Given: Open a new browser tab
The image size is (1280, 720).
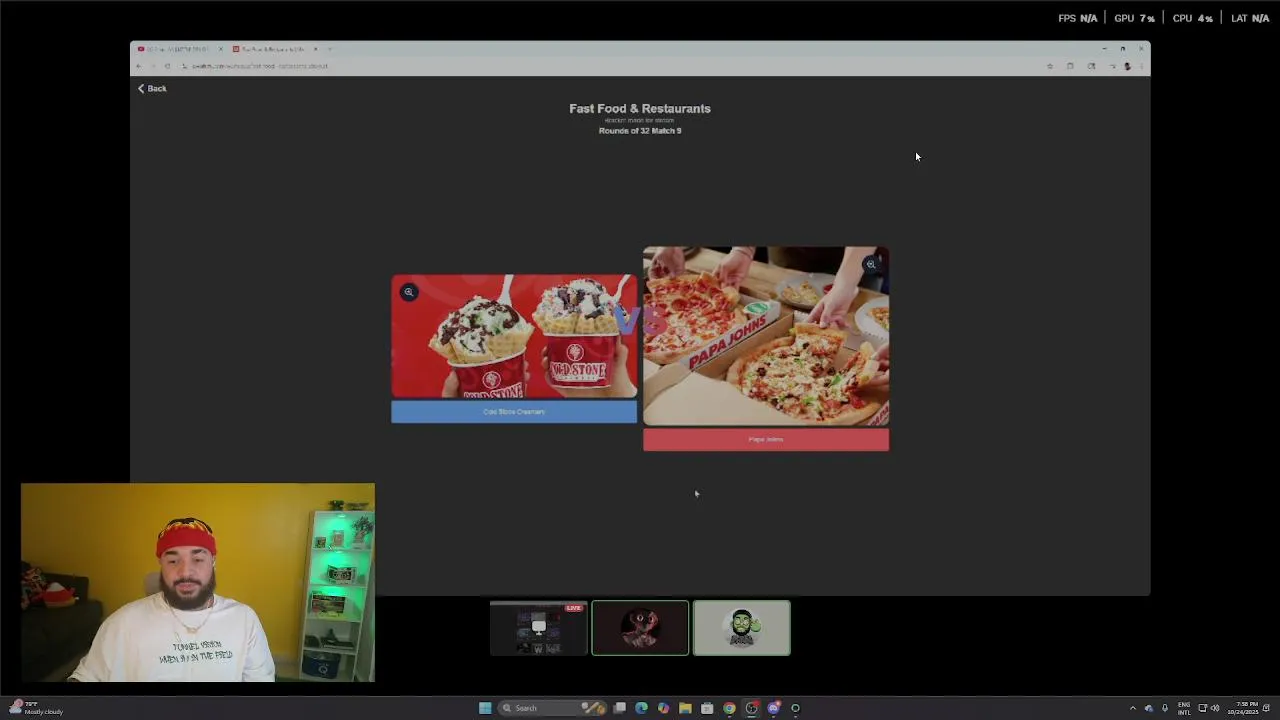Looking at the screenshot, I should click(x=330, y=49).
